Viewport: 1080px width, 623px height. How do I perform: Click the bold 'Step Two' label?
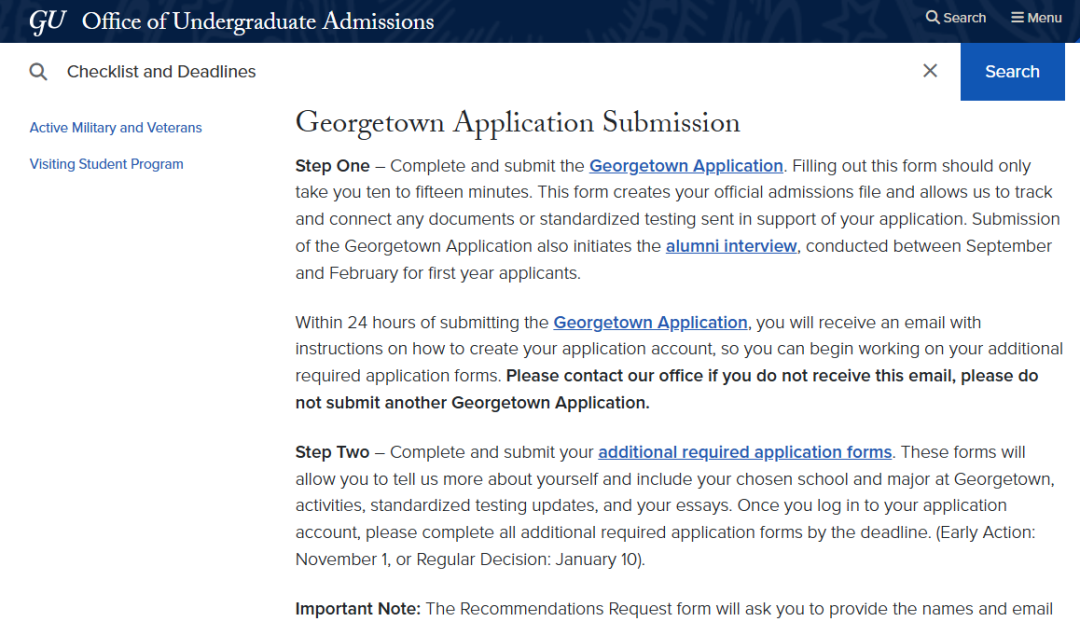tap(333, 452)
